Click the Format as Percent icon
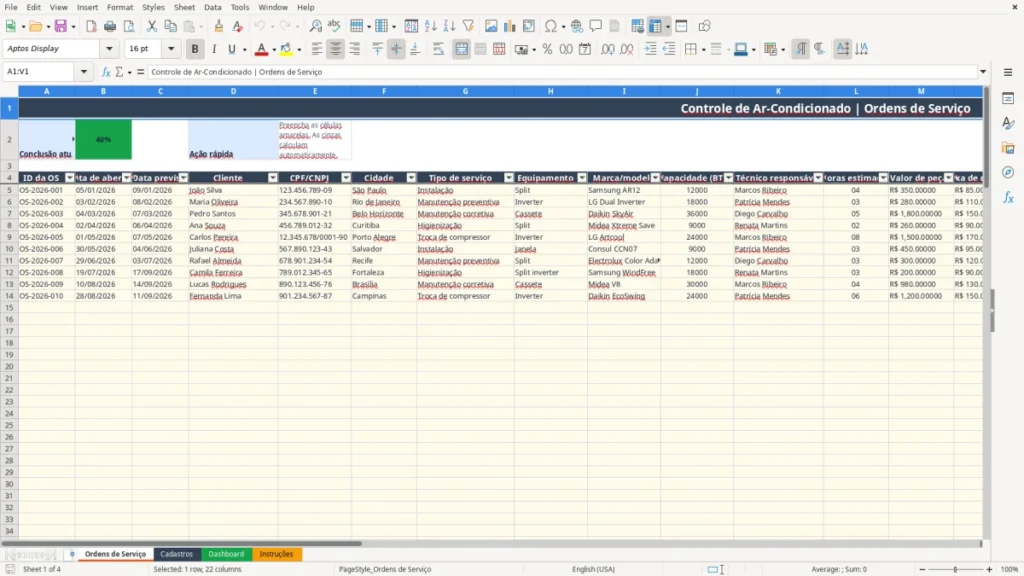The height and width of the screenshot is (576, 1024). click(547, 49)
